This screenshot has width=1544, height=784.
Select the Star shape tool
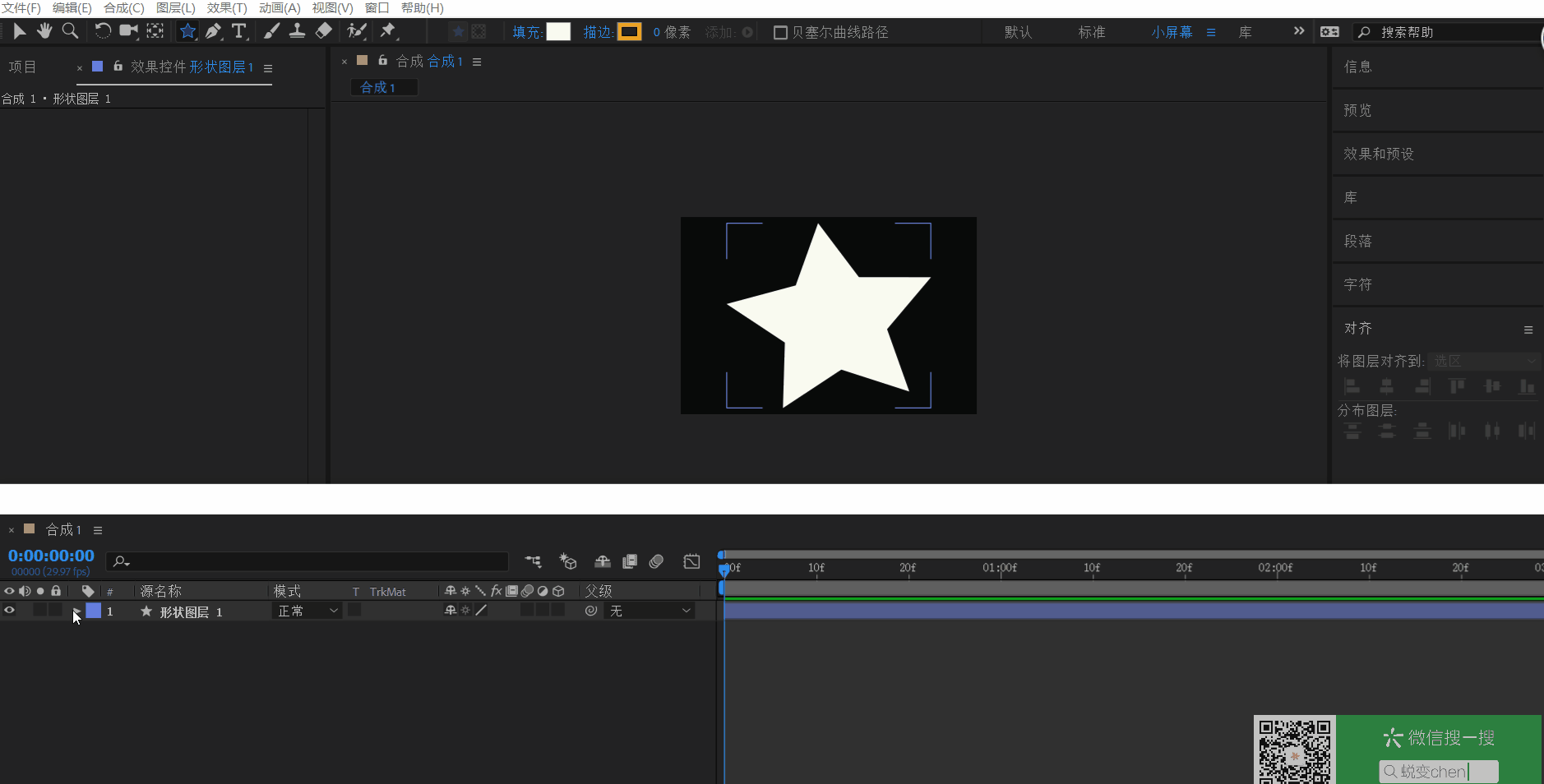point(187,31)
